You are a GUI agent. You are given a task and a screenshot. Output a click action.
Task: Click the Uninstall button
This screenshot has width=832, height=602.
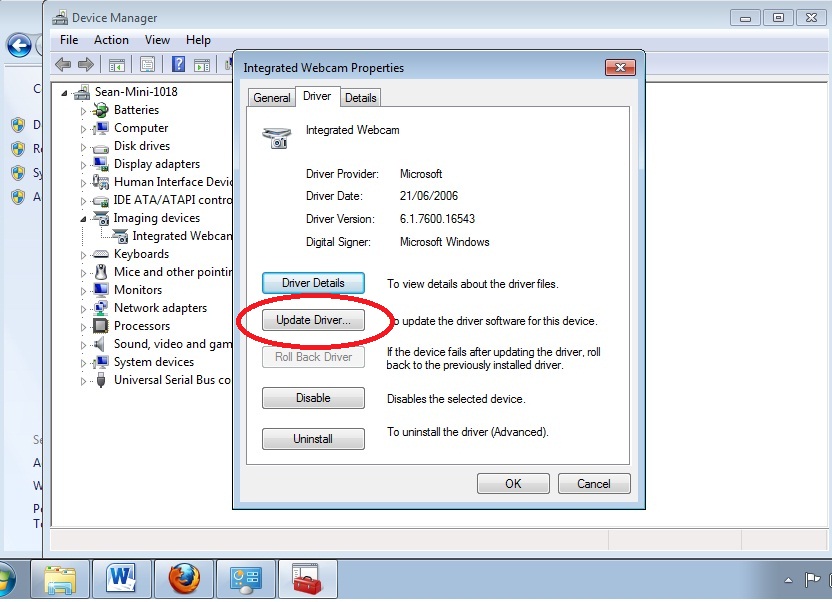313,438
